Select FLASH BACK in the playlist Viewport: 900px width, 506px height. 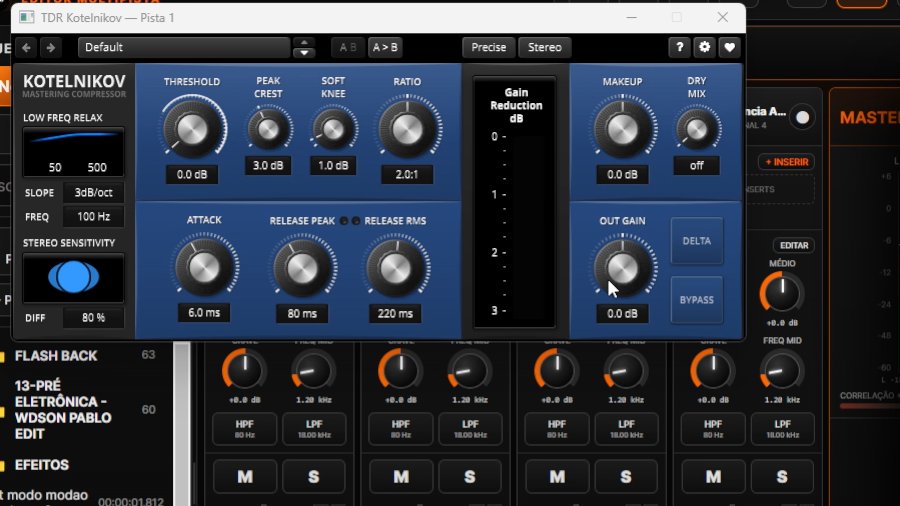click(56, 356)
